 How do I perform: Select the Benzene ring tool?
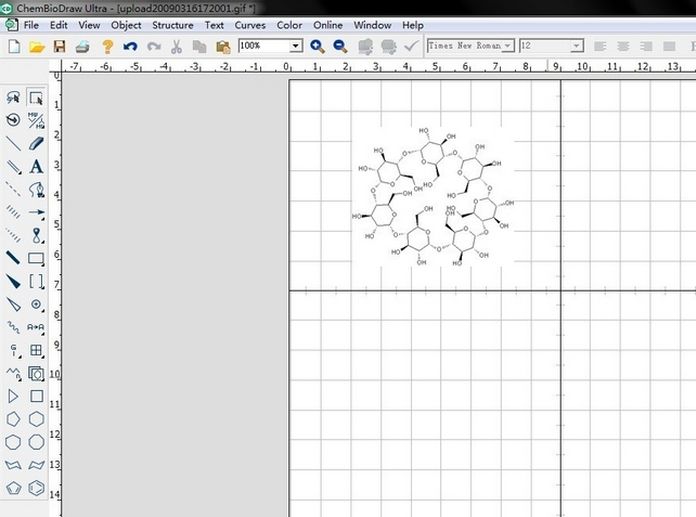pyautogui.click(x=36, y=488)
